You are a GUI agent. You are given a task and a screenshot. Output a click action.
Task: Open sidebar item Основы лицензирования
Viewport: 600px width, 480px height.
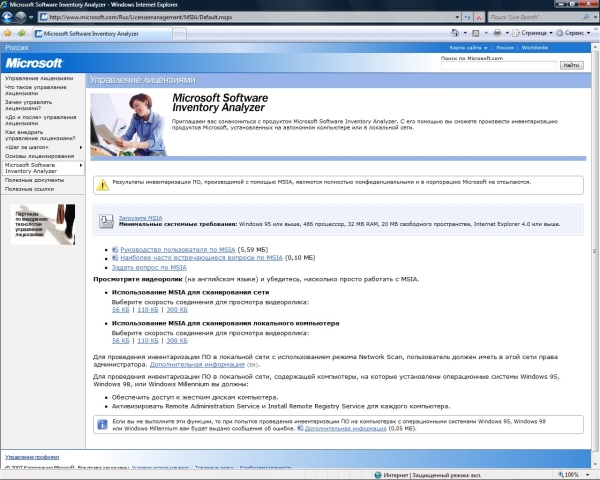(39, 156)
